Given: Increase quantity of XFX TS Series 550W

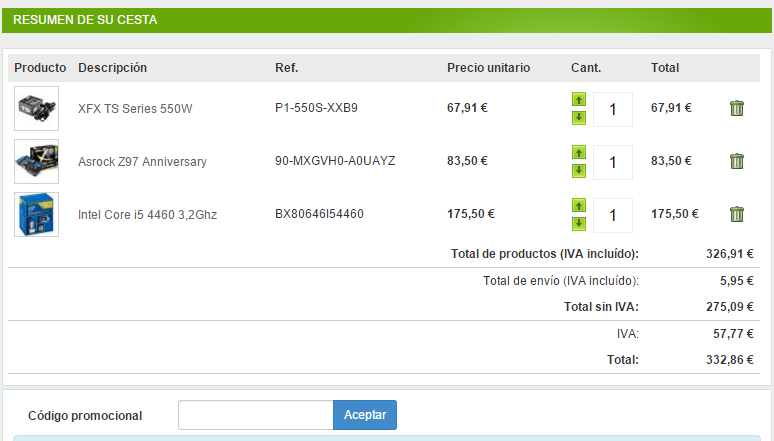Looking at the screenshot, I should click(579, 99).
